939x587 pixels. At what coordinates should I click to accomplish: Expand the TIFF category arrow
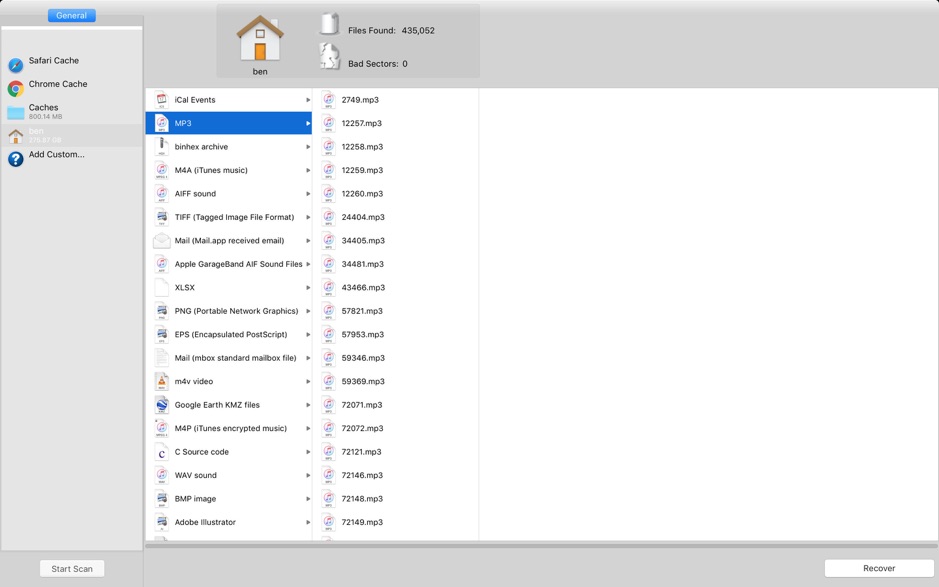pyautogui.click(x=308, y=217)
